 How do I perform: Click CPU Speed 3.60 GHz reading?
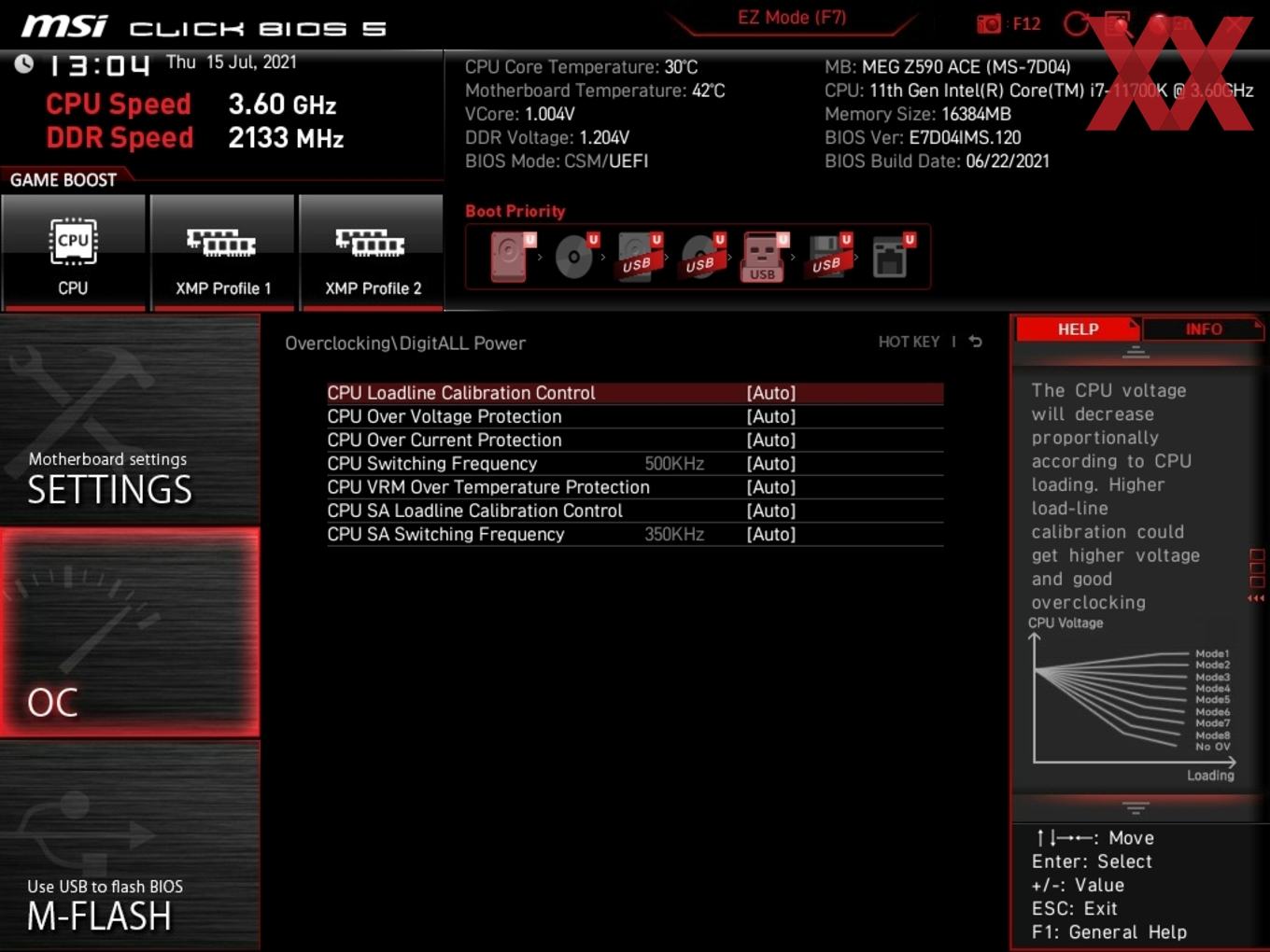coord(191,104)
